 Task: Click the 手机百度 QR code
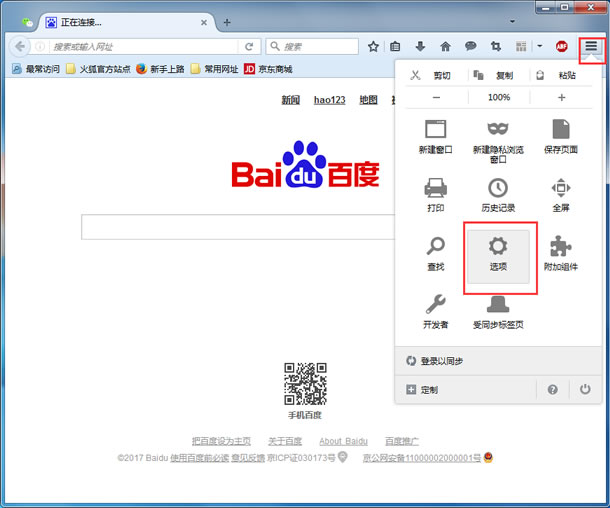pos(305,384)
